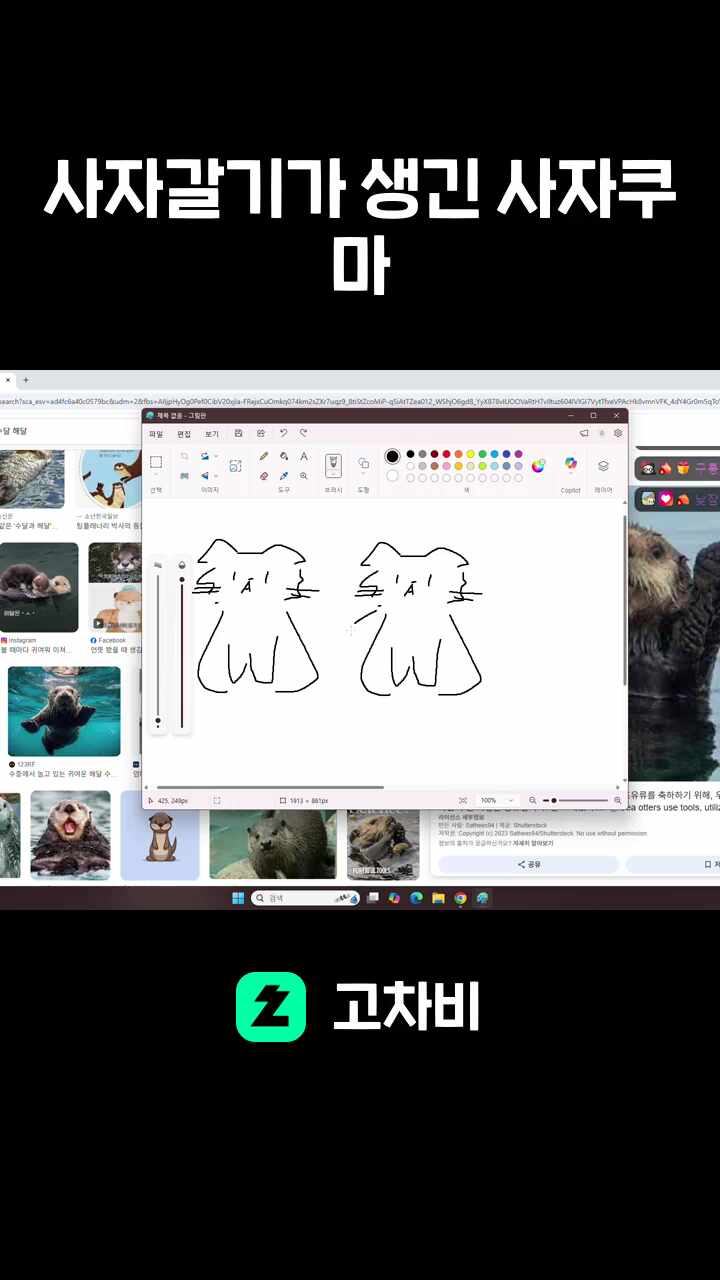Select the Magnifier tool
This screenshot has height=1280, width=720.
(x=304, y=476)
